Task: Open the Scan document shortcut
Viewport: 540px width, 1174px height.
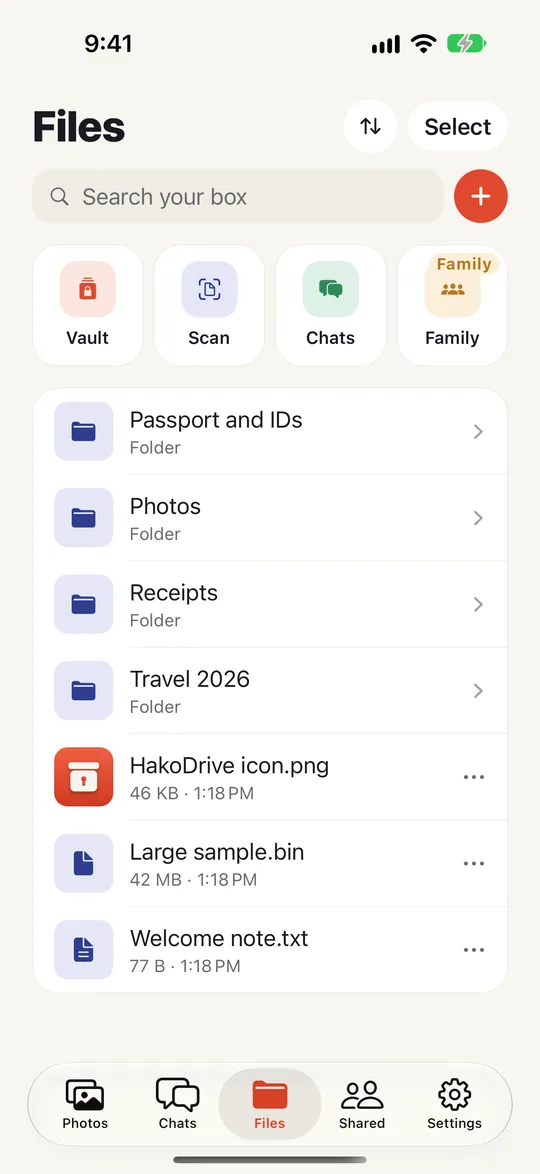Action: (209, 305)
